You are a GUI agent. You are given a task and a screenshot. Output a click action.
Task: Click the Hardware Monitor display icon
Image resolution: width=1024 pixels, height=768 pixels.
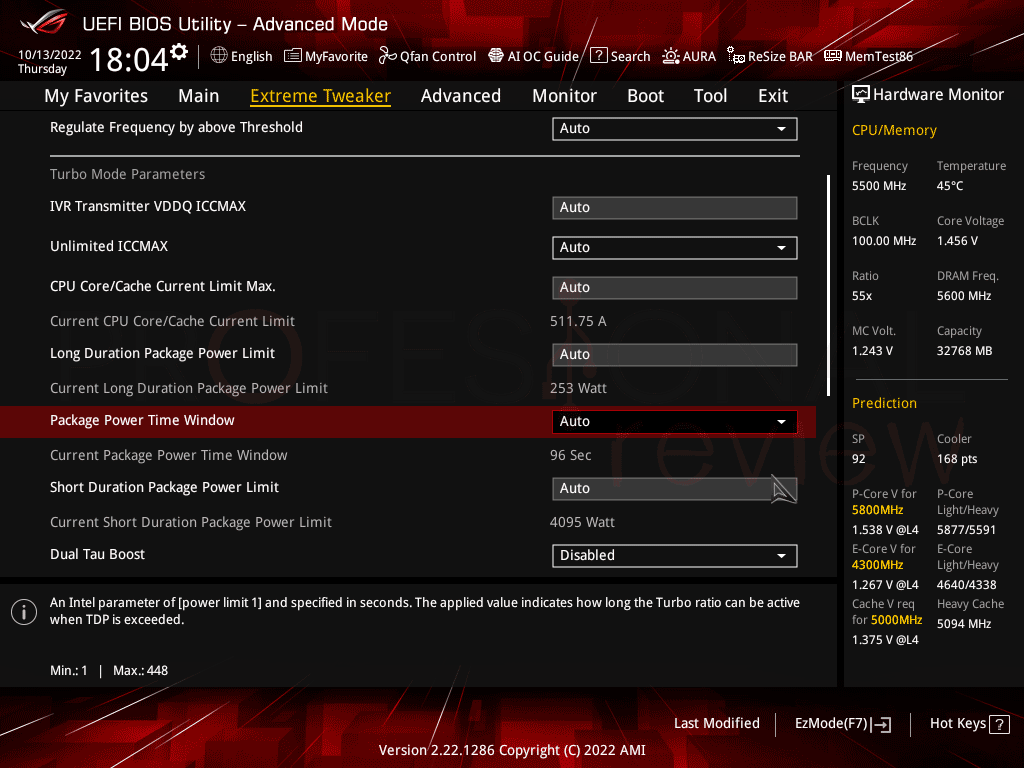[x=861, y=95]
